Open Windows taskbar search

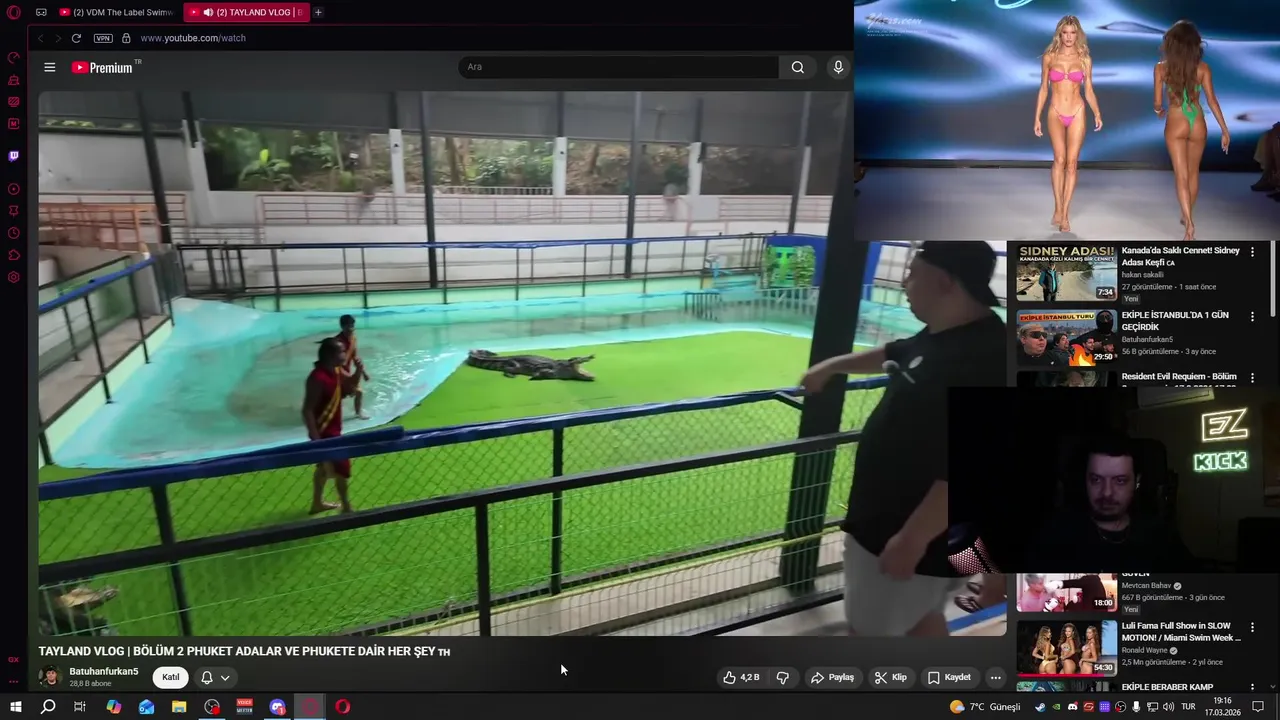coord(47,707)
